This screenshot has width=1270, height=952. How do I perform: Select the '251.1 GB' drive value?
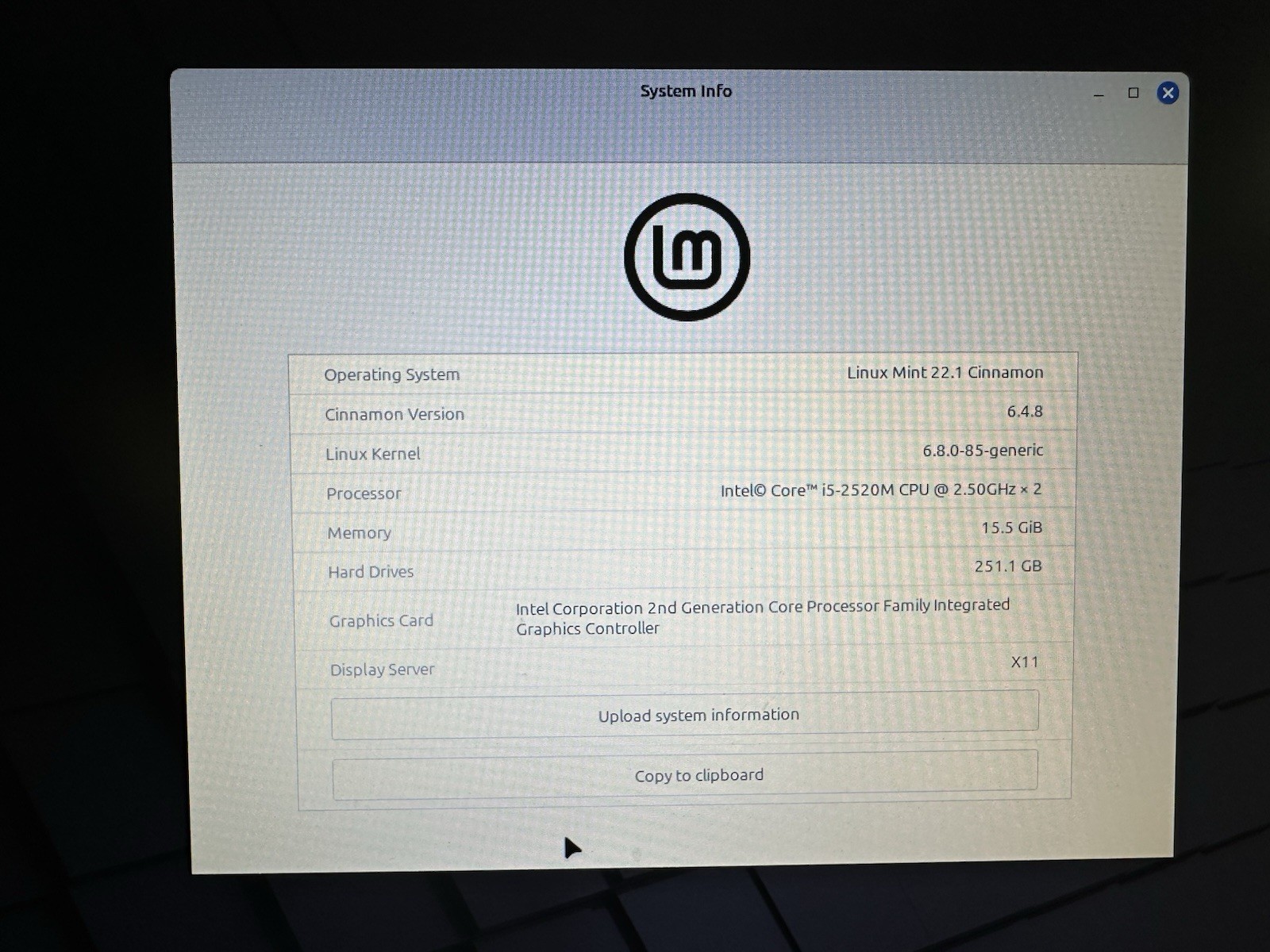pyautogui.click(x=1008, y=566)
